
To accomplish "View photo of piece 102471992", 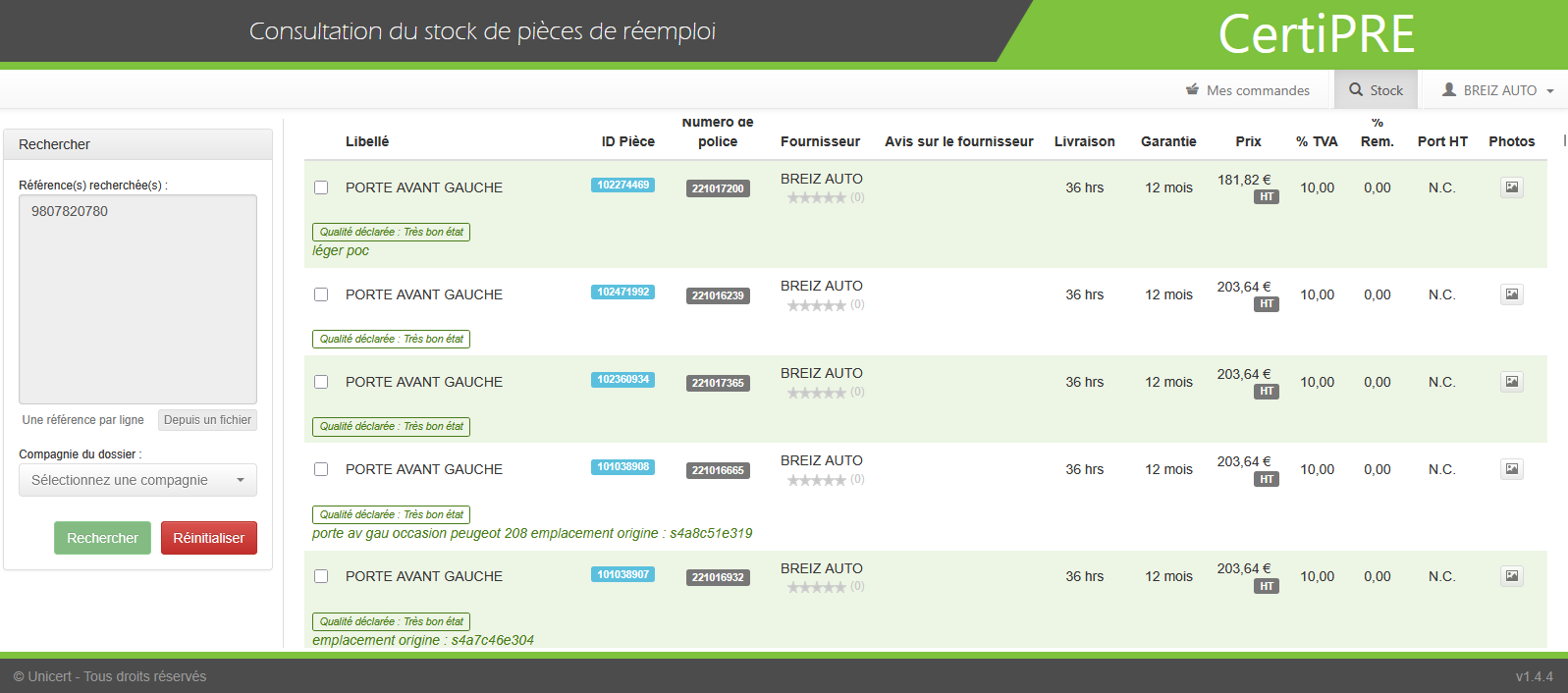I will tap(1511, 294).
